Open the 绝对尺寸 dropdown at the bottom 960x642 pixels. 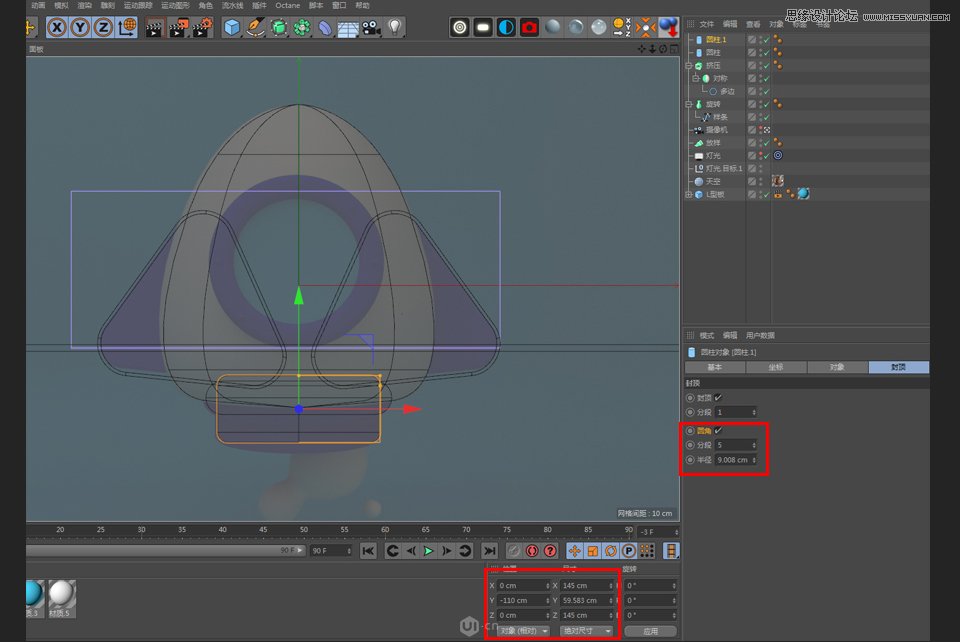[585, 631]
